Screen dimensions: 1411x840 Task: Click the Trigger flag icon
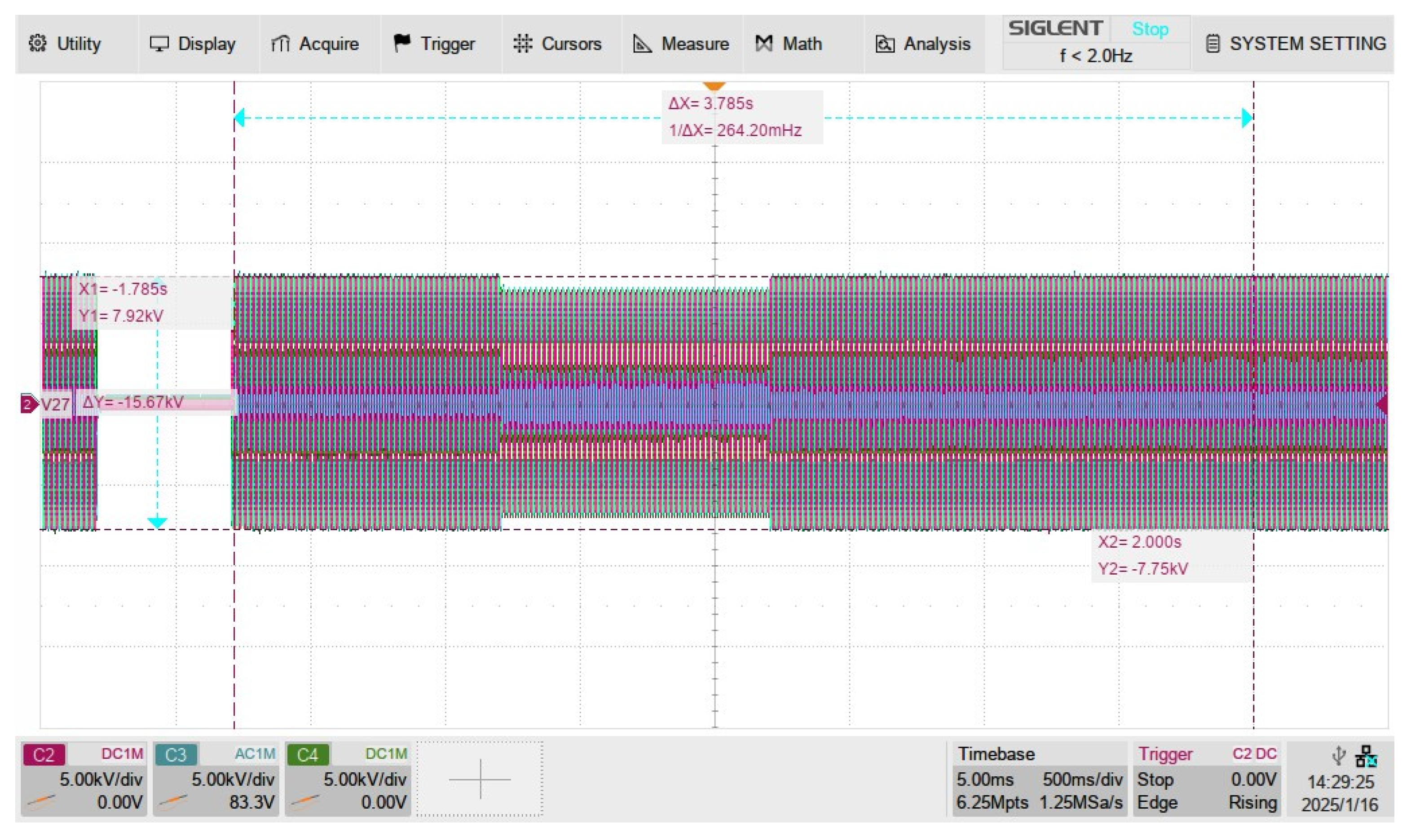401,43
